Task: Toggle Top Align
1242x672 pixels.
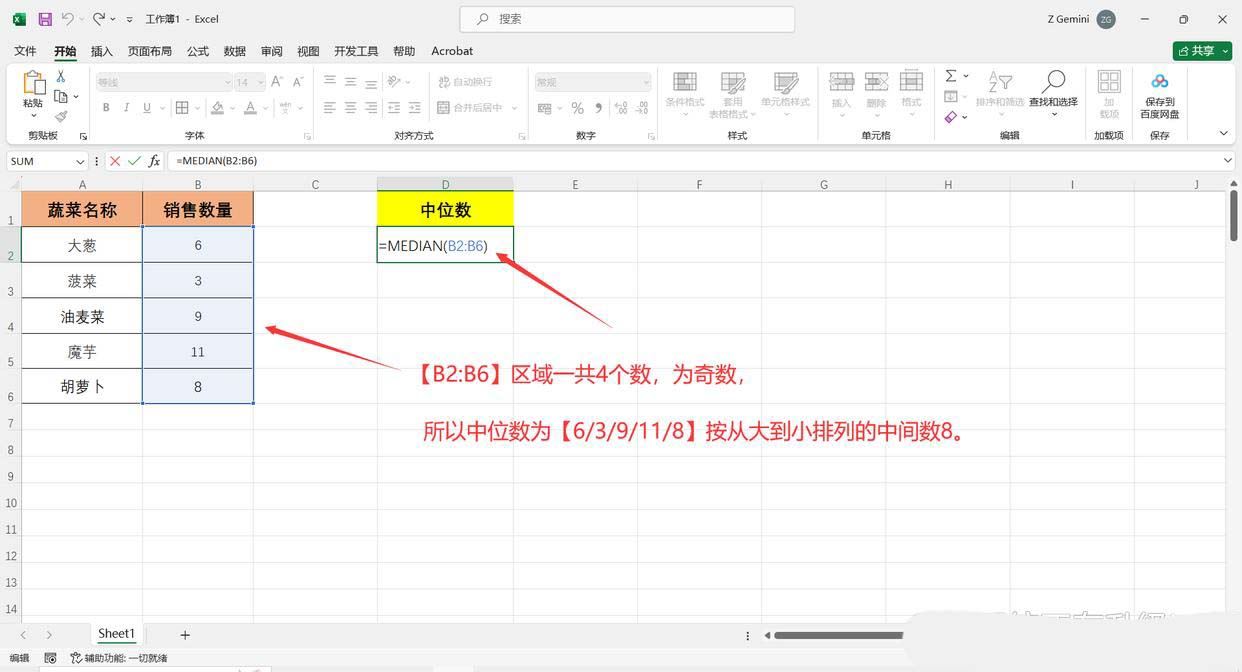Action: [330, 82]
